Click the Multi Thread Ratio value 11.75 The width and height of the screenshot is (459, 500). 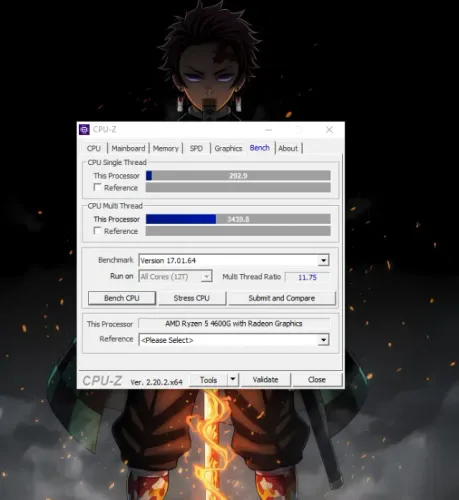[307, 277]
